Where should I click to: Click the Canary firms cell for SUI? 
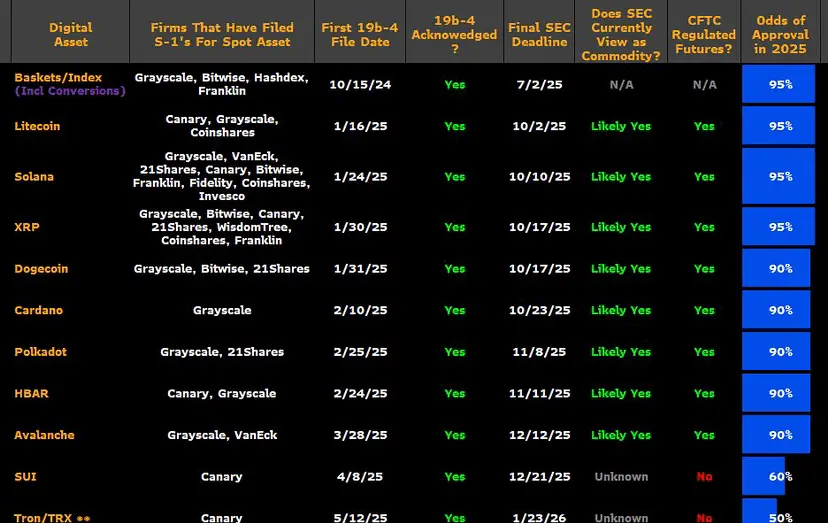(x=222, y=477)
